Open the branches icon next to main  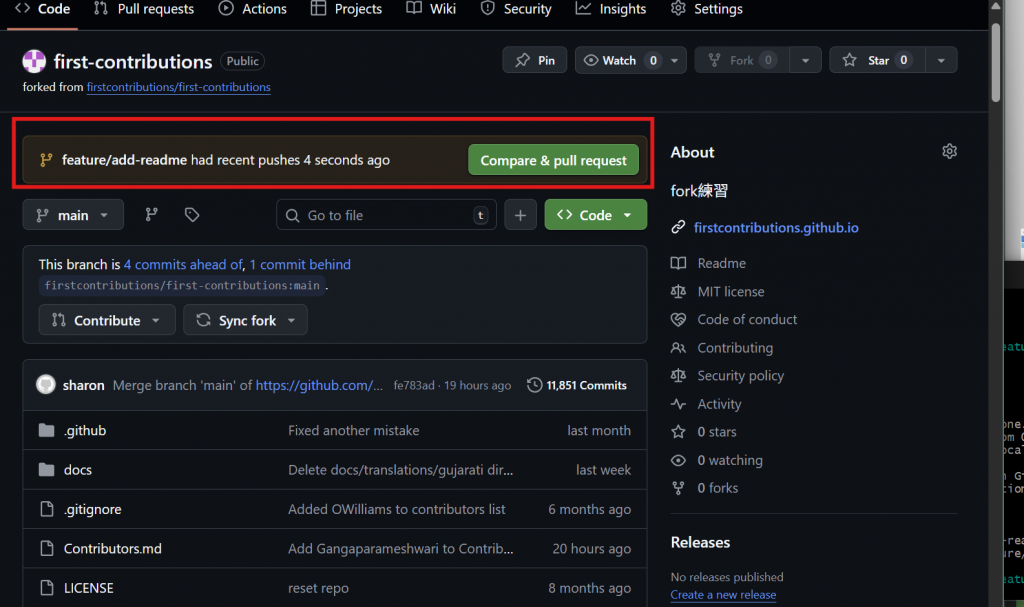(152, 214)
